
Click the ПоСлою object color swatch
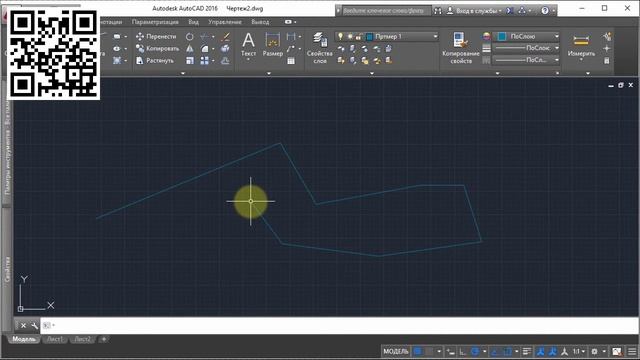(x=502, y=37)
